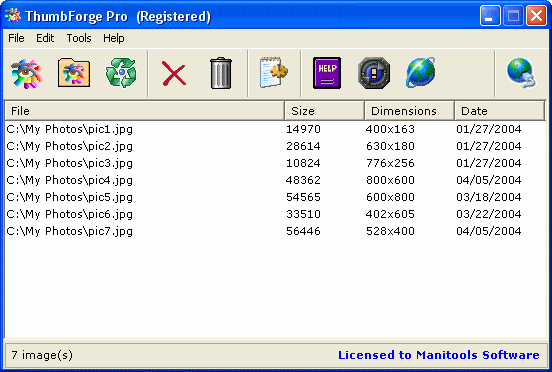Click the pic1.jpg date 01/27/2004
This screenshot has width=552, height=372.
489,129
